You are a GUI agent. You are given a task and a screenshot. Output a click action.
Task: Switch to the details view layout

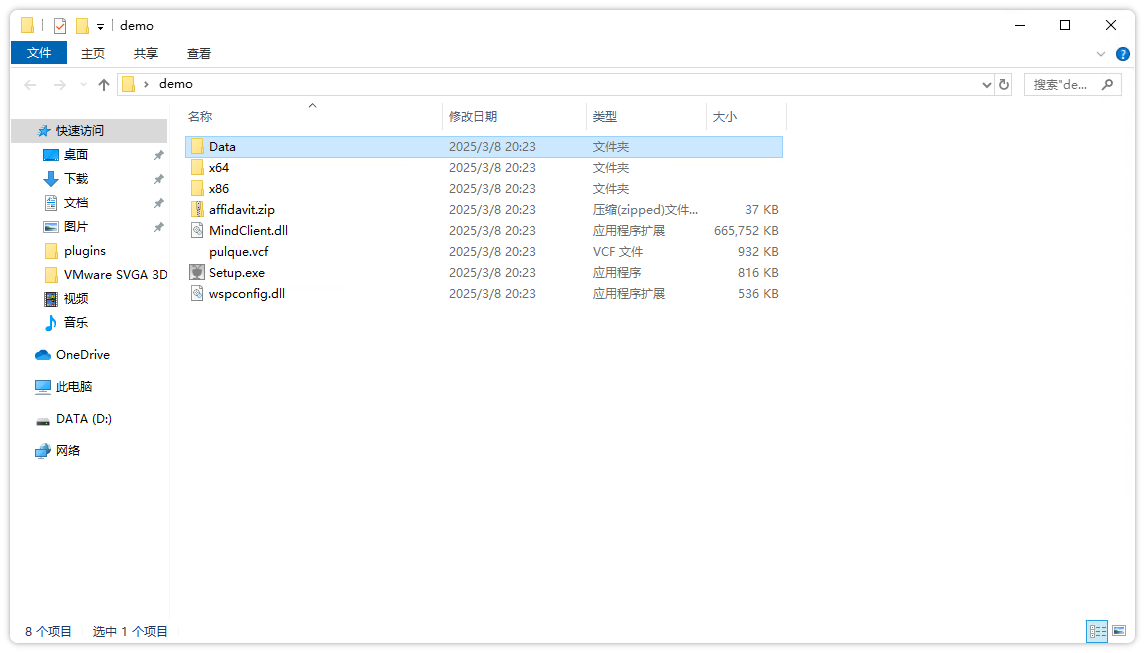(x=1098, y=631)
